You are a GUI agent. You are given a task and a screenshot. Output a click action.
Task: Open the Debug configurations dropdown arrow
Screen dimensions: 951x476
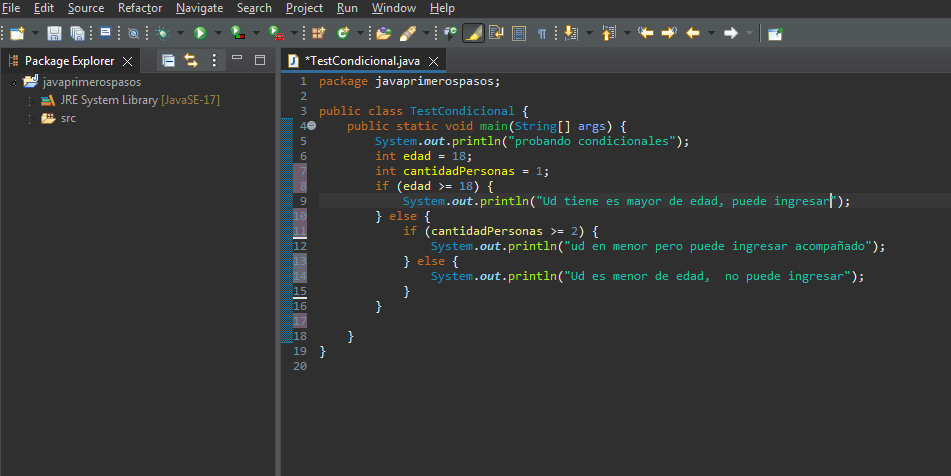(x=180, y=33)
